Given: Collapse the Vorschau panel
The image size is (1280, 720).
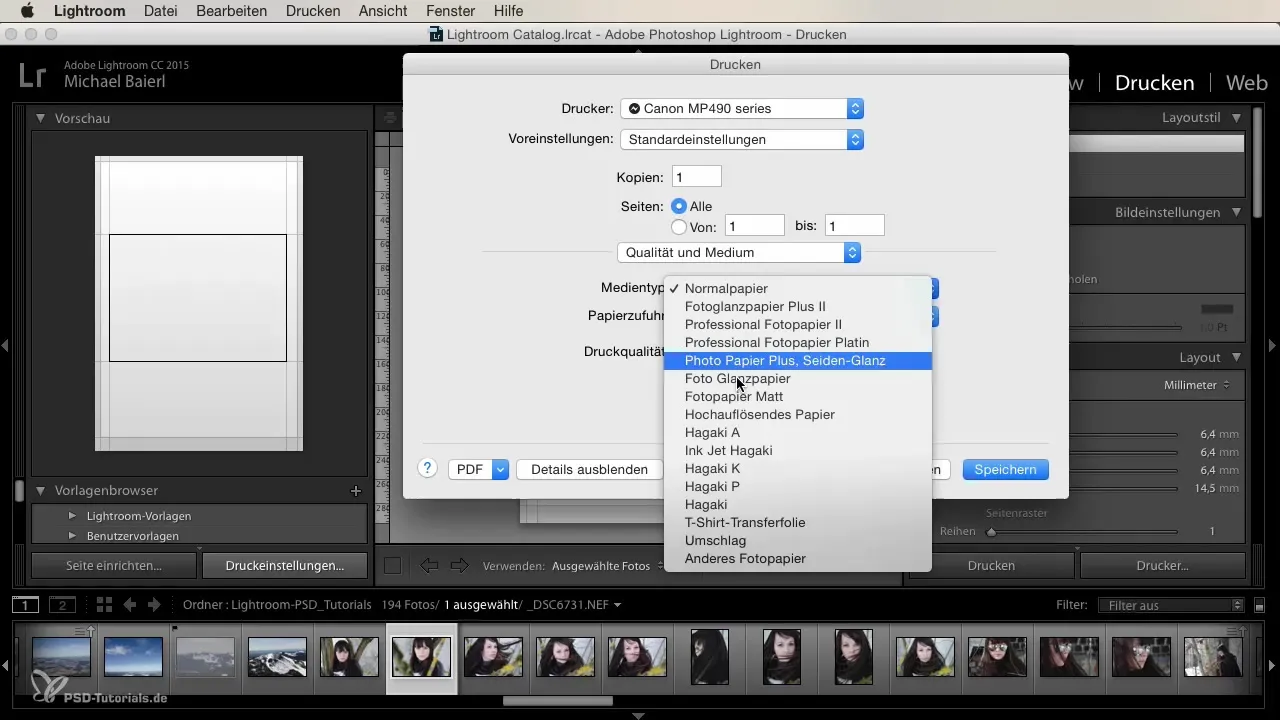Looking at the screenshot, I should [x=41, y=118].
